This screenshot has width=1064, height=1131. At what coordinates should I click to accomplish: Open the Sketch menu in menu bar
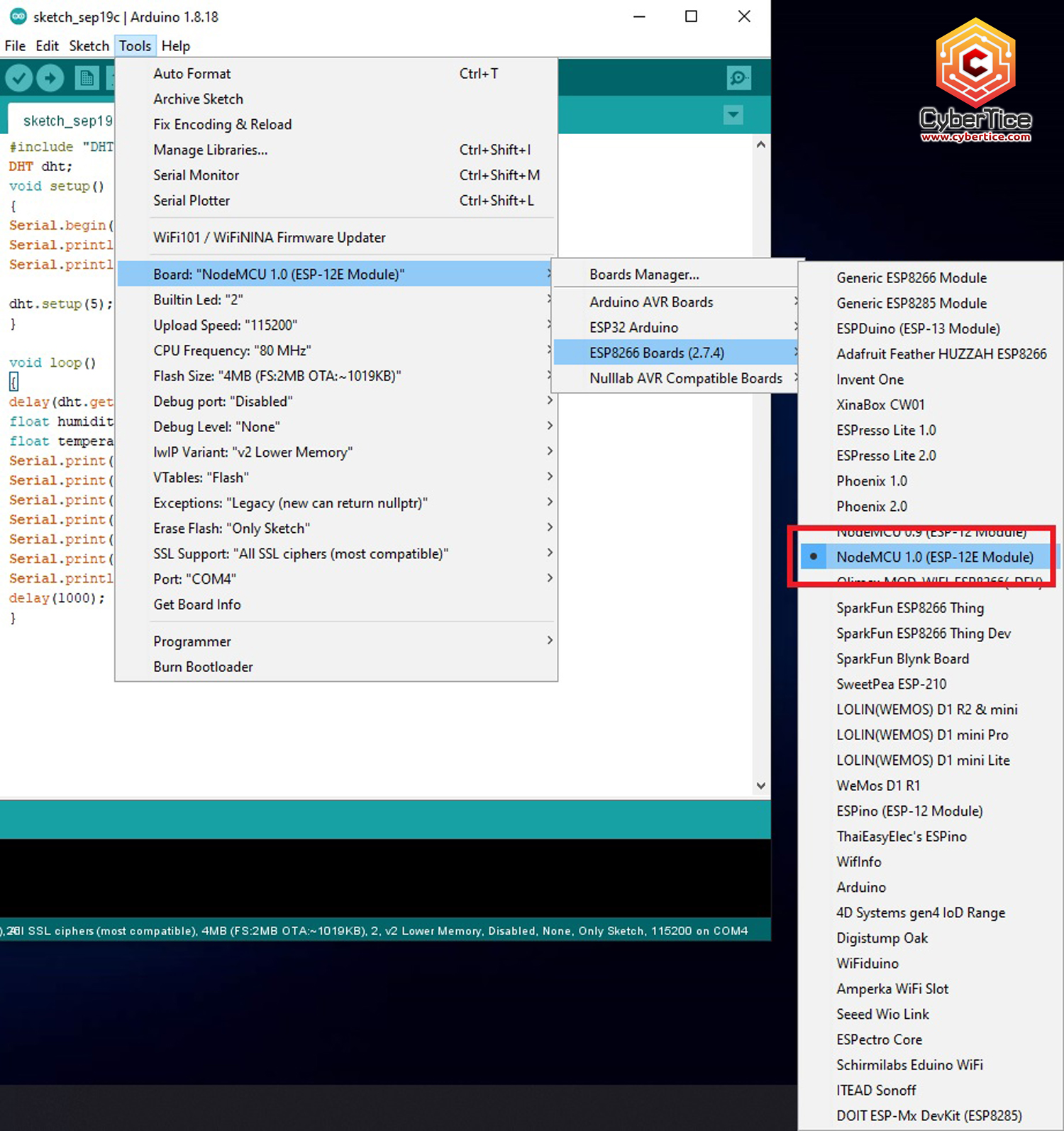pyautogui.click(x=89, y=46)
